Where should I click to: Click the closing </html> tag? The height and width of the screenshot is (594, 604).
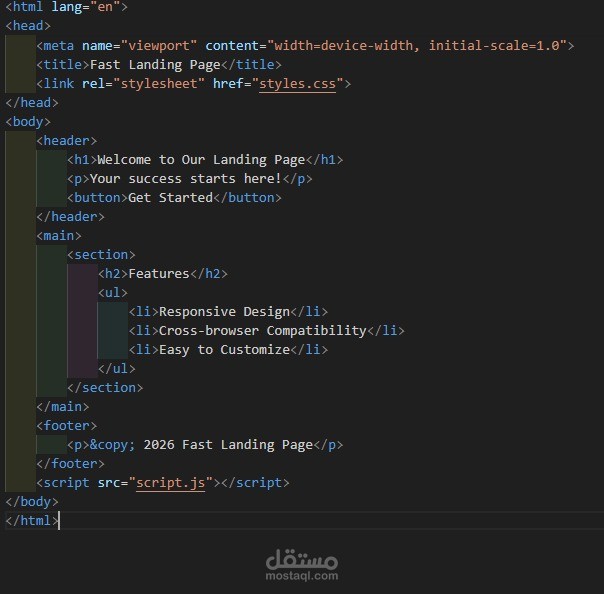(x=32, y=521)
